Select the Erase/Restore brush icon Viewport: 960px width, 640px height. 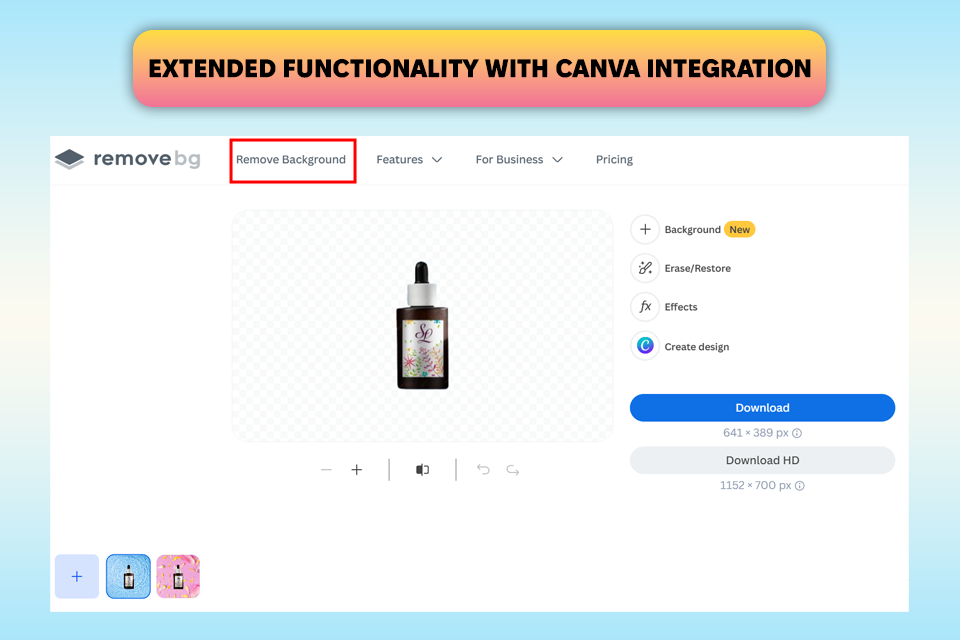pos(645,268)
